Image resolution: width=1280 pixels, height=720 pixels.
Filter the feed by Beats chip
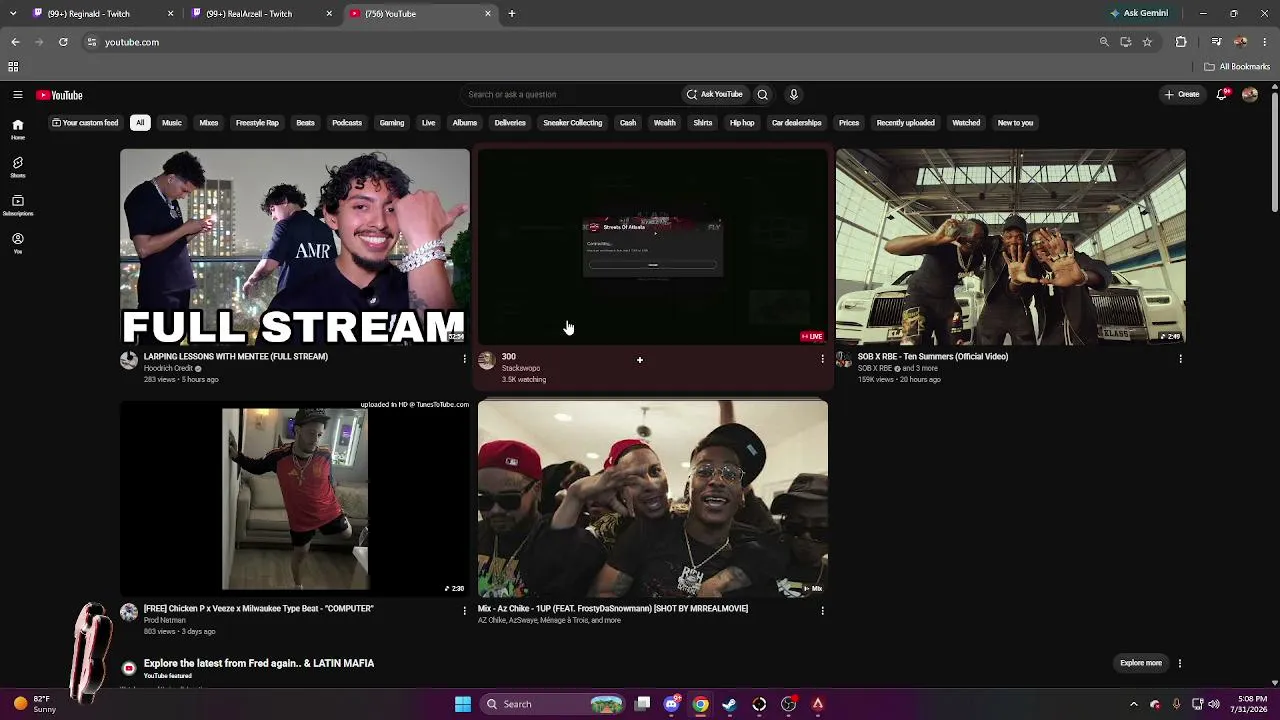pyautogui.click(x=305, y=123)
